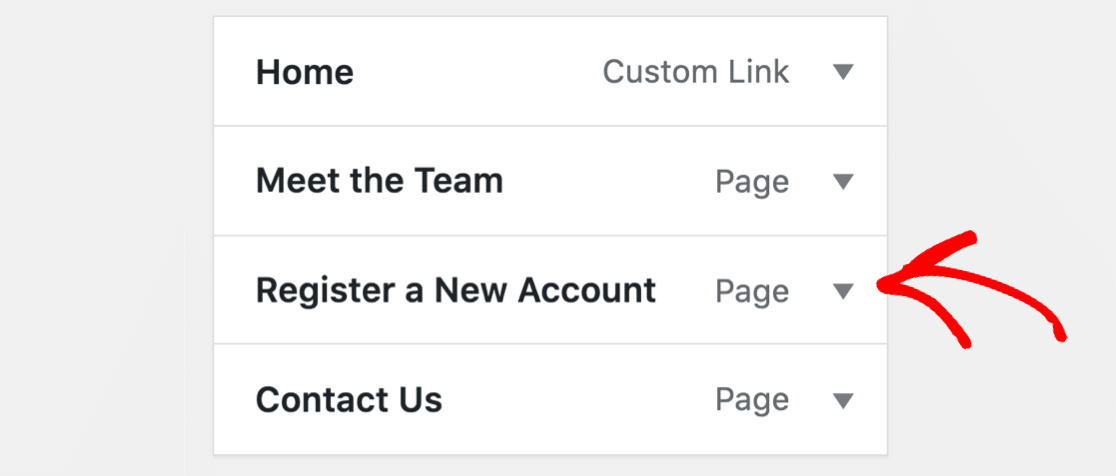1116x476 pixels.
Task: Click the Custom Link type label
Action: pyautogui.click(x=695, y=72)
